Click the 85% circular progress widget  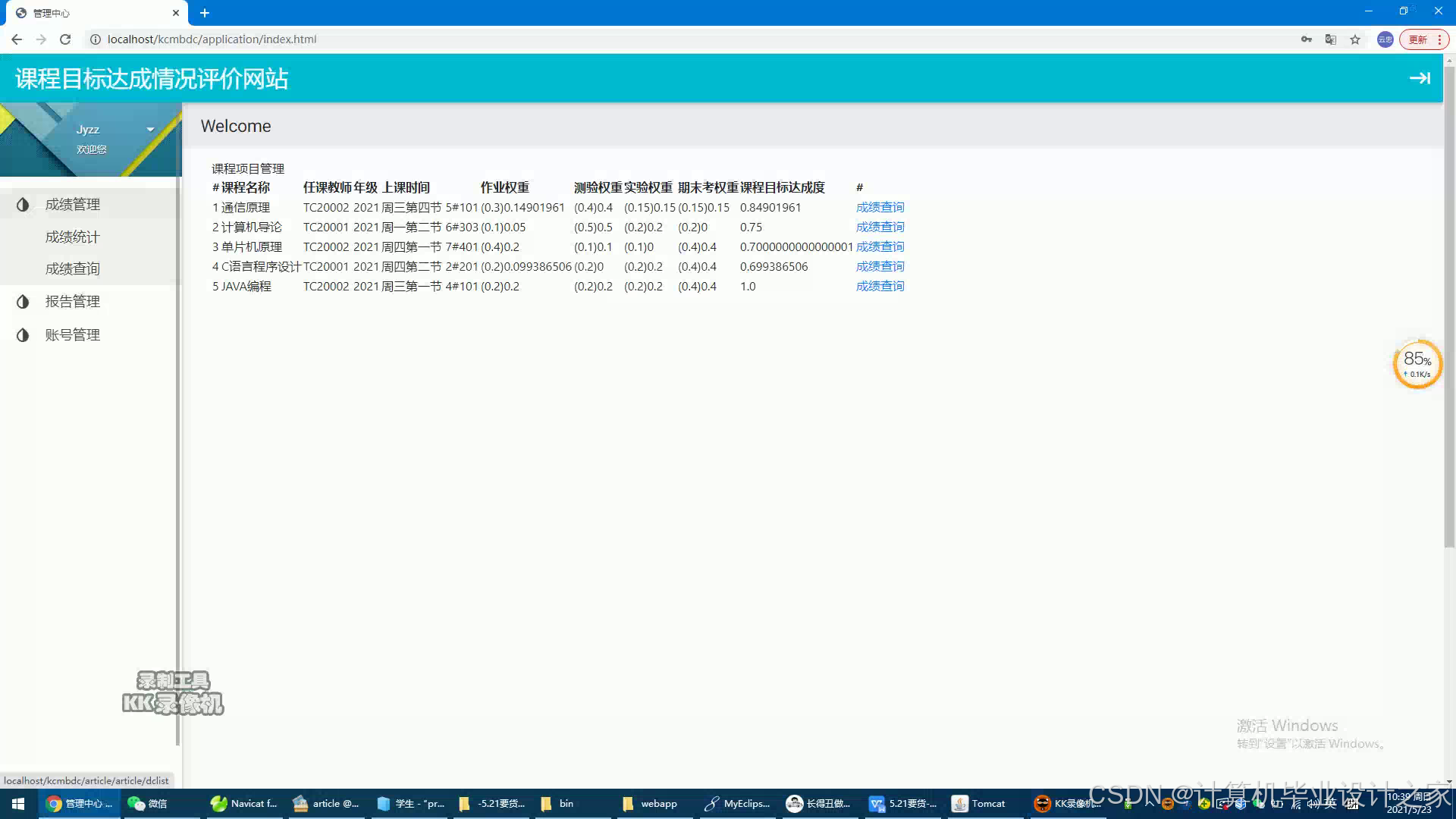pyautogui.click(x=1417, y=365)
